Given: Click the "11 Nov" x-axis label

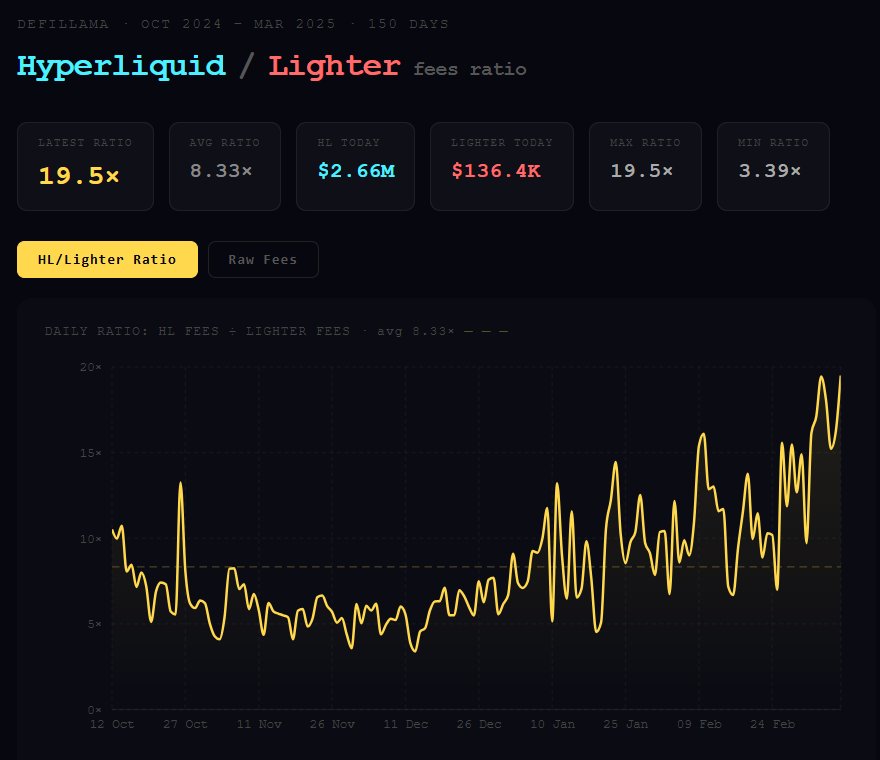Looking at the screenshot, I should point(259,725).
